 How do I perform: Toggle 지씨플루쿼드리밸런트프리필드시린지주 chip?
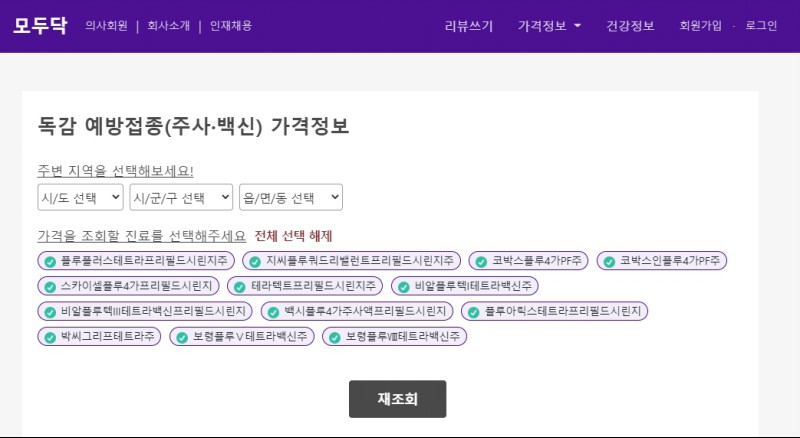[x=352, y=261]
